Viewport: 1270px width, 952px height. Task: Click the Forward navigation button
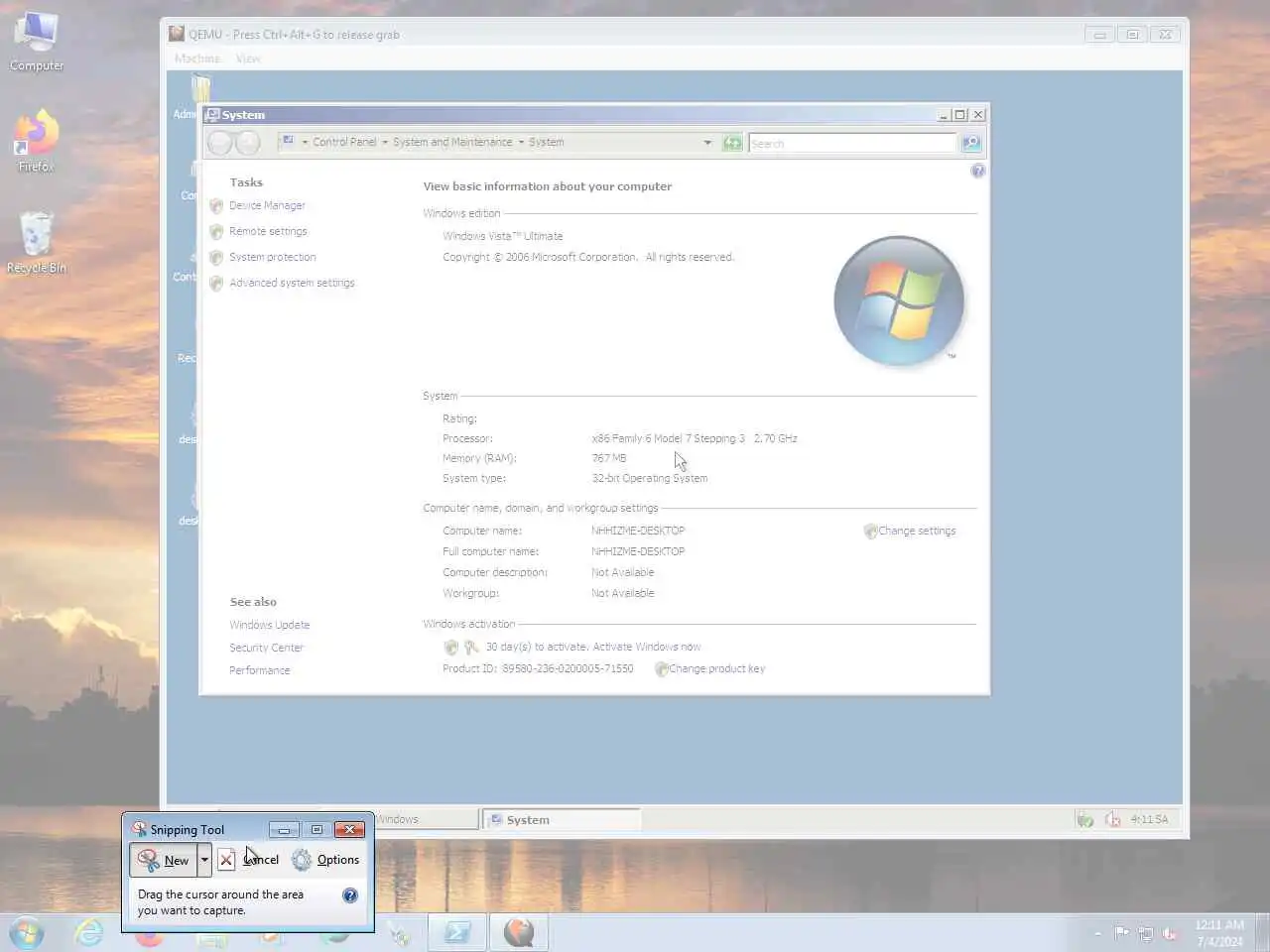(x=248, y=143)
